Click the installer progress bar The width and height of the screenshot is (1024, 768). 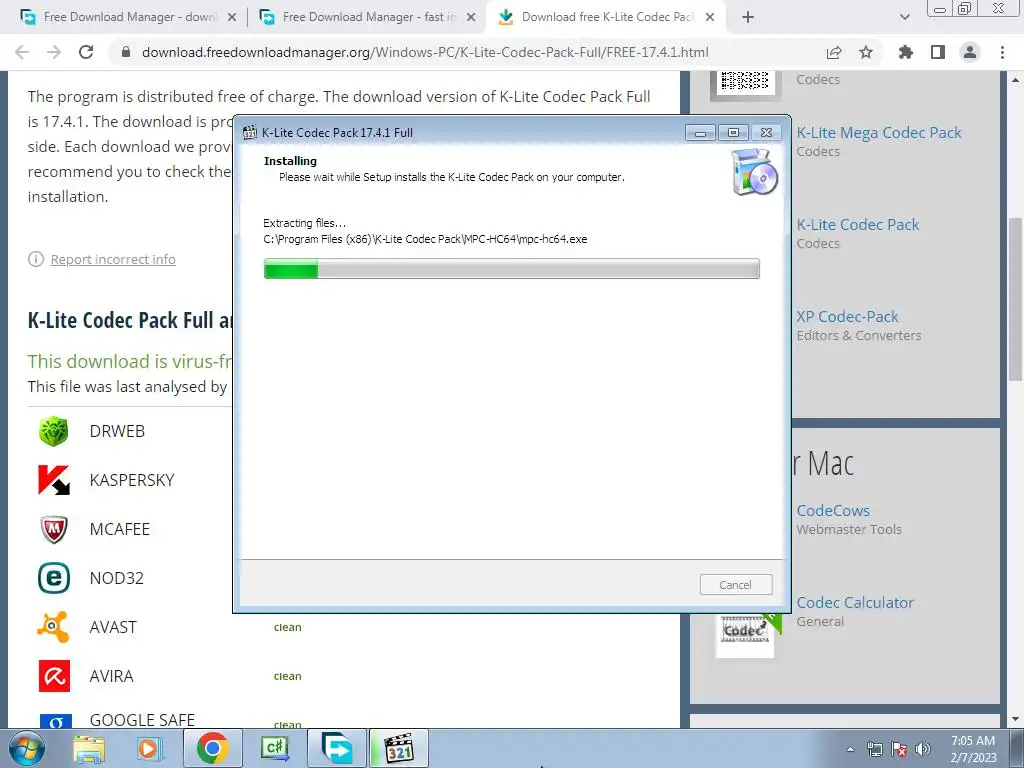click(x=511, y=268)
